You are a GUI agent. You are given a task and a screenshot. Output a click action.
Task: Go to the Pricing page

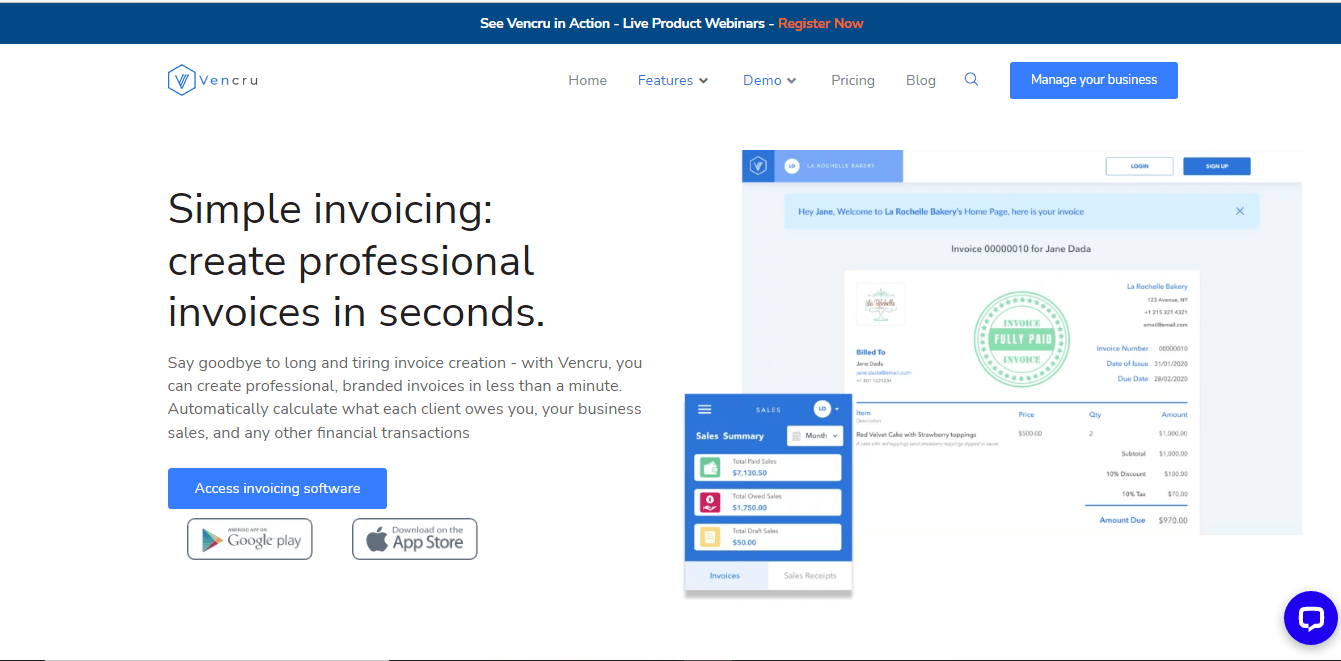pyautogui.click(x=853, y=80)
